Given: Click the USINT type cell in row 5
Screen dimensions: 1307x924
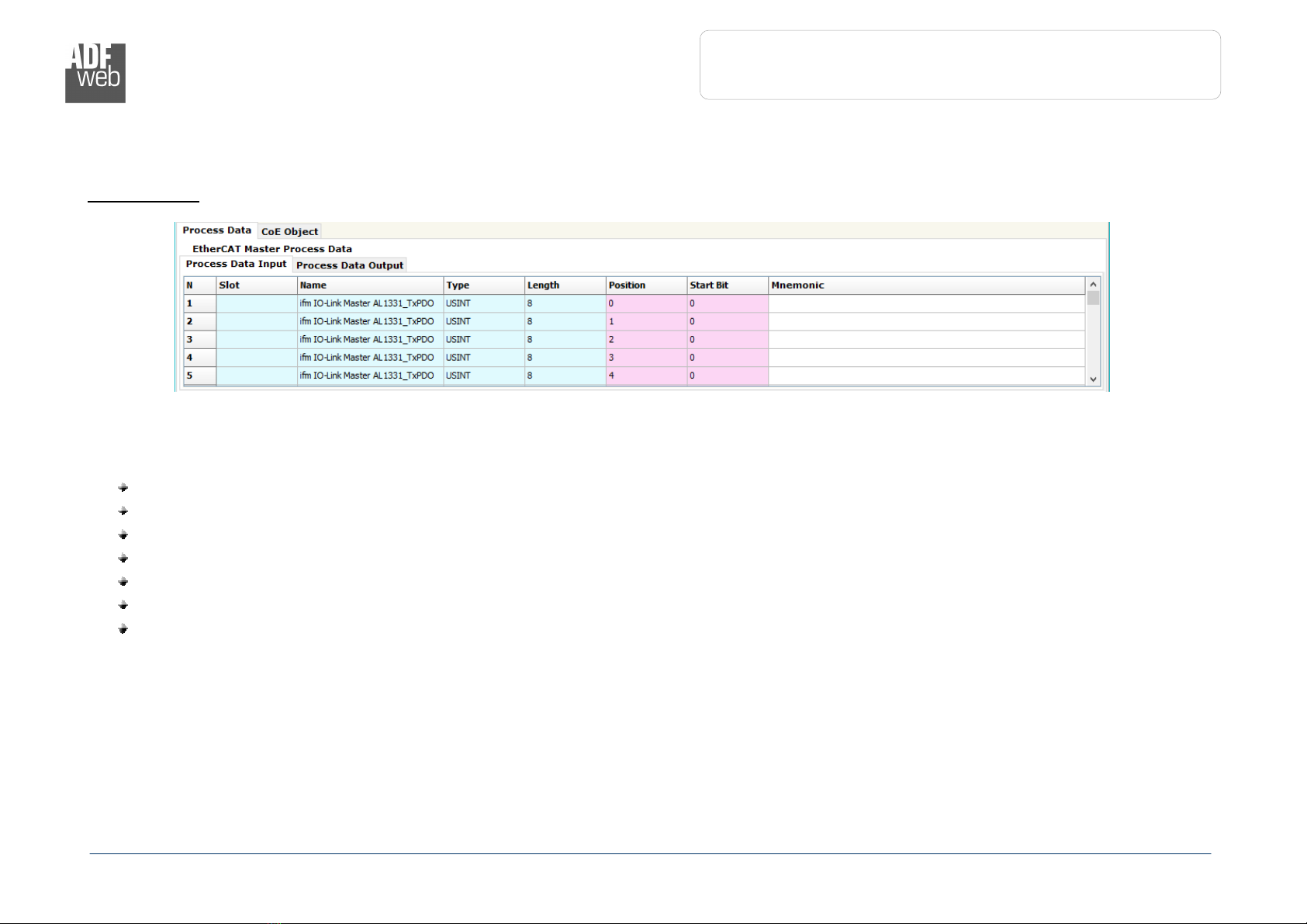Looking at the screenshot, I should (484, 375).
